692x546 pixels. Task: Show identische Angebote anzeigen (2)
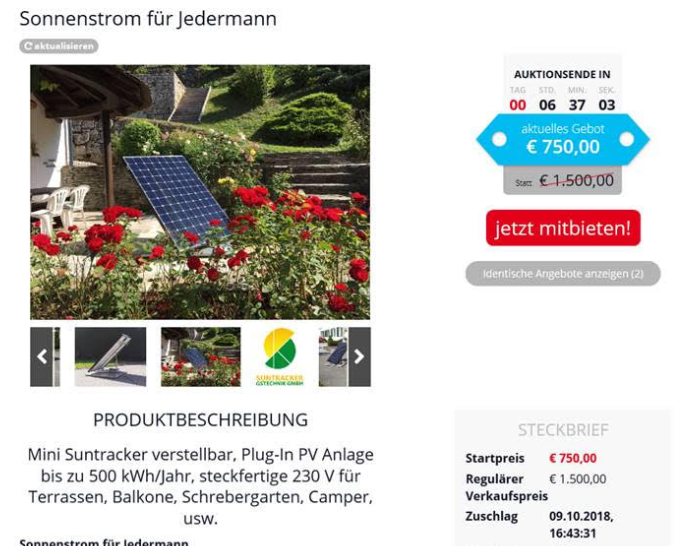point(563,274)
